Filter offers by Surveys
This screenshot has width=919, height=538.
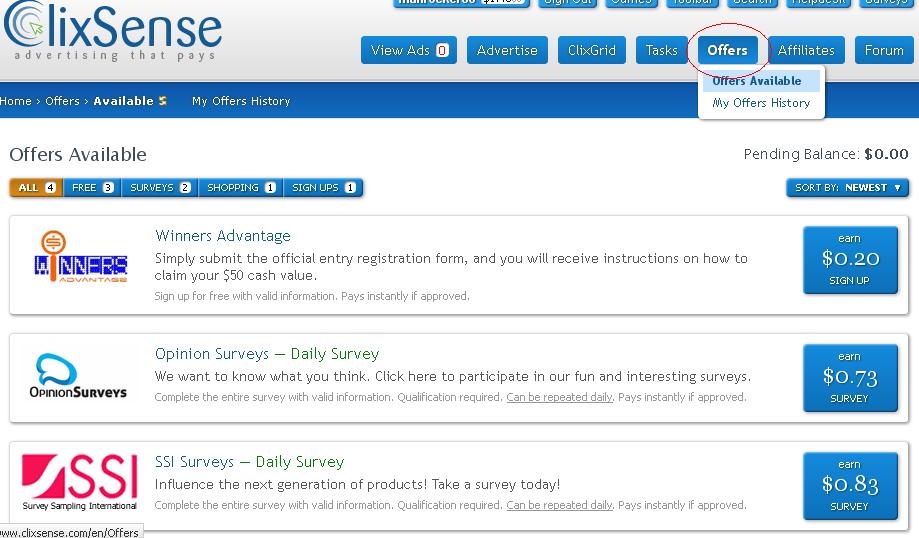pos(160,187)
